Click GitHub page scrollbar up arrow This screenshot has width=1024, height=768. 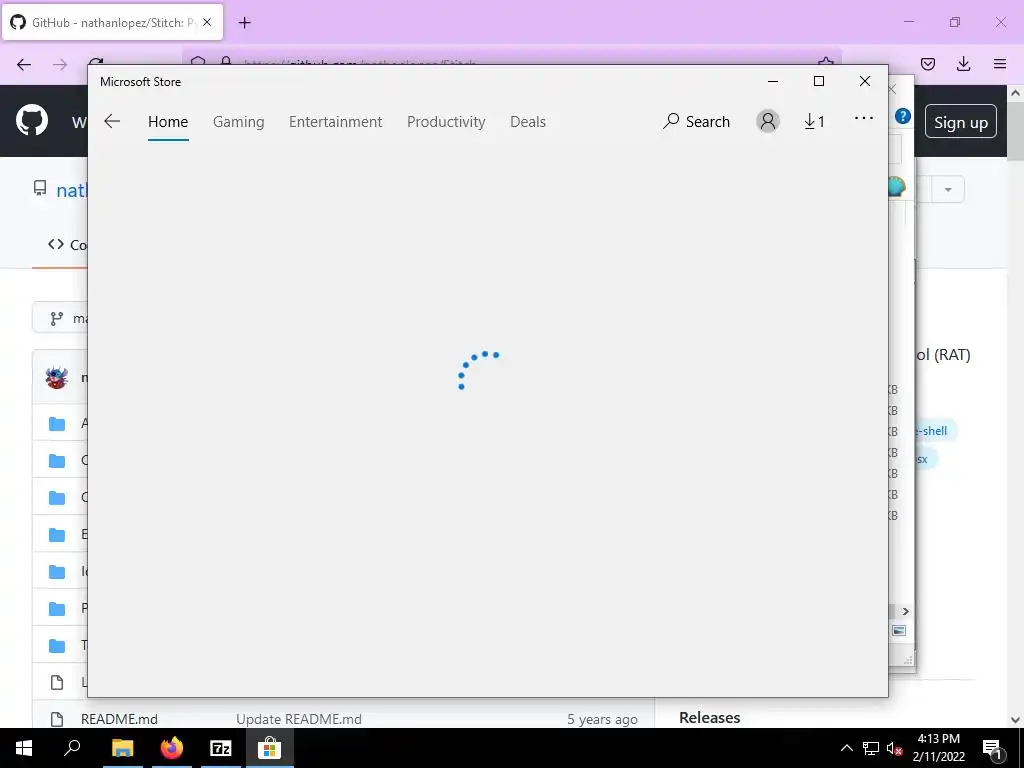pyautogui.click(x=1016, y=93)
